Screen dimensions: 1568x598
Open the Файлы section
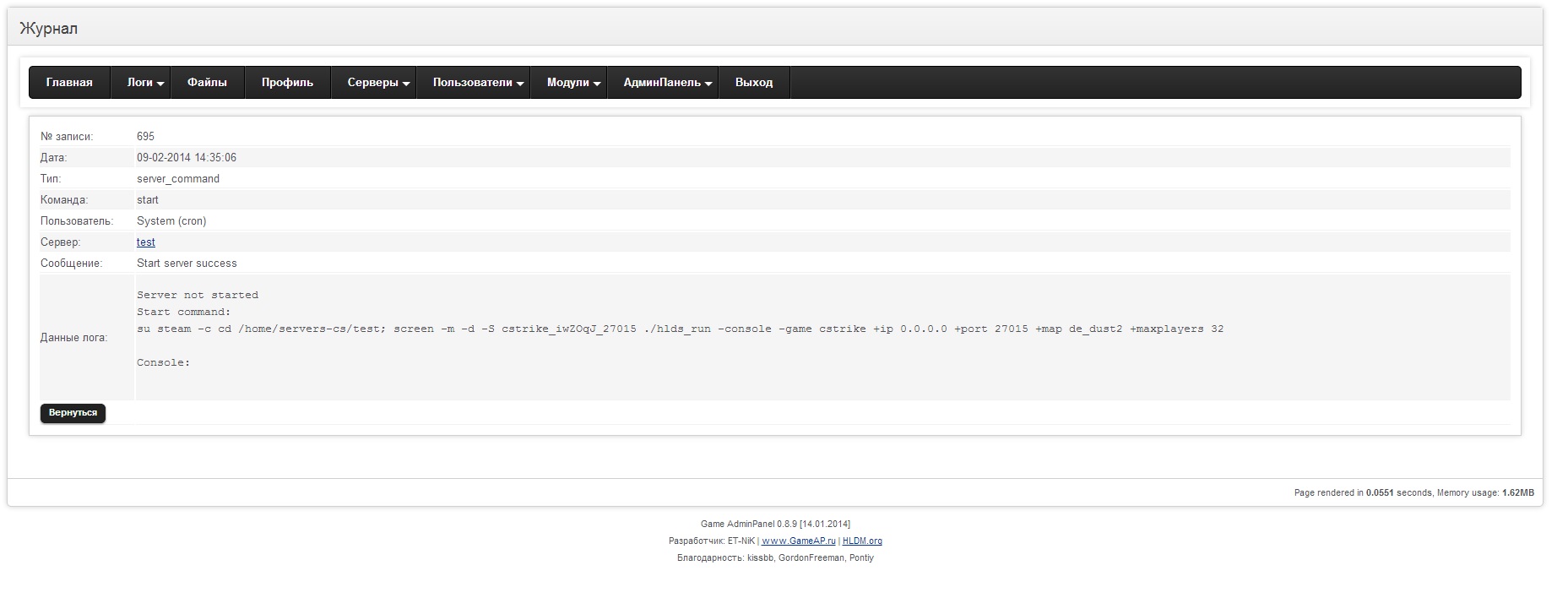[207, 83]
